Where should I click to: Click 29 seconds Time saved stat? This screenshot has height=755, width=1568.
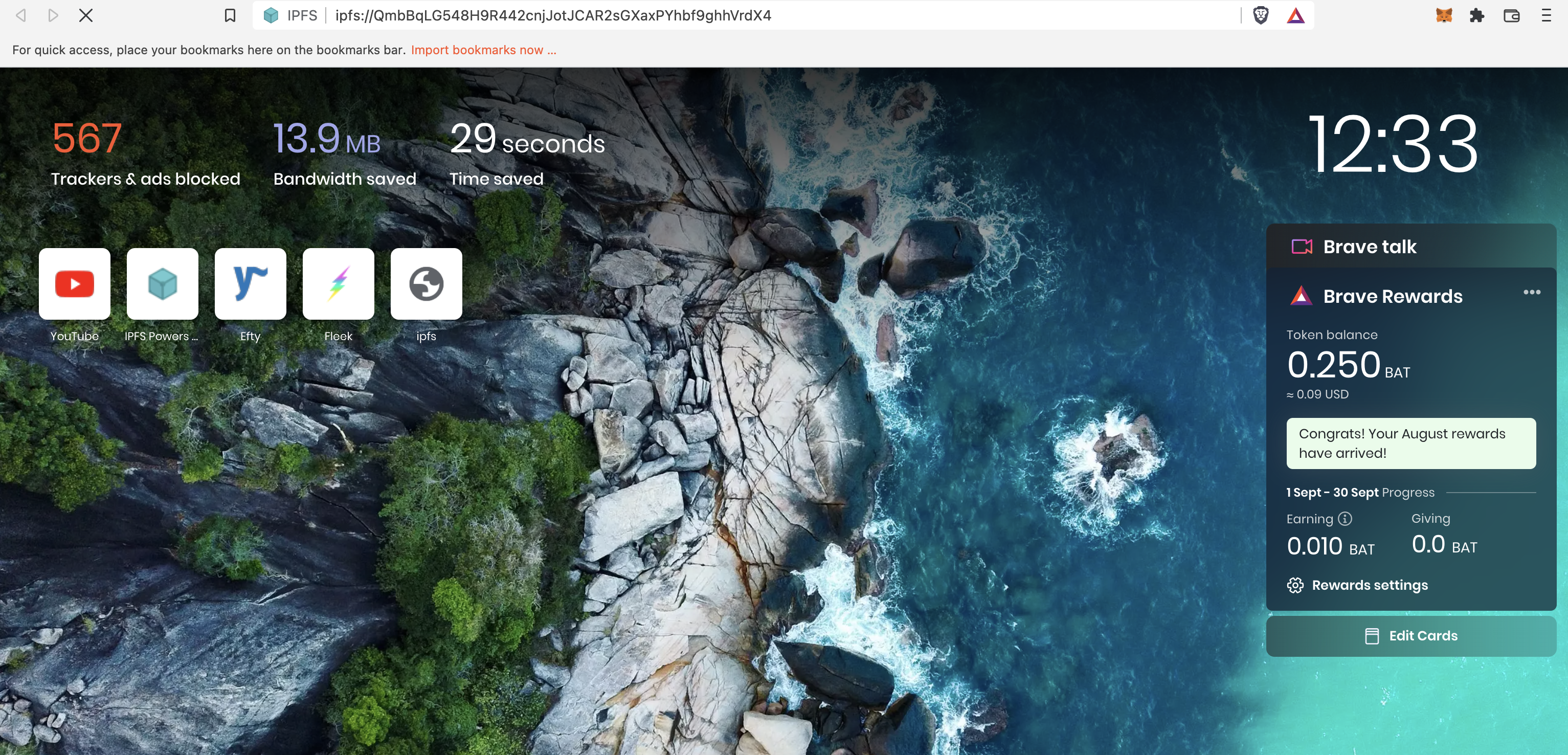(527, 153)
